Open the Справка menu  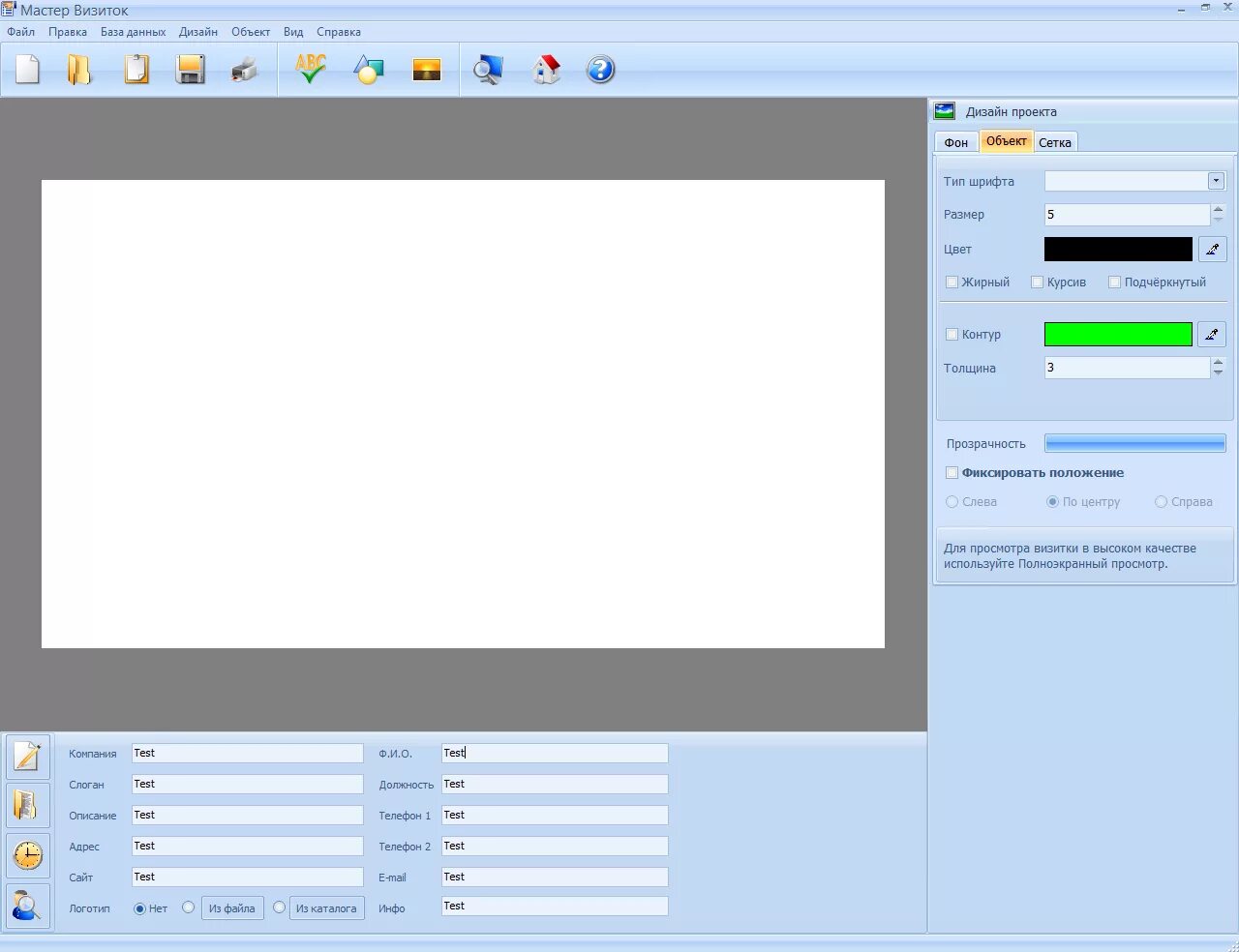(x=339, y=32)
